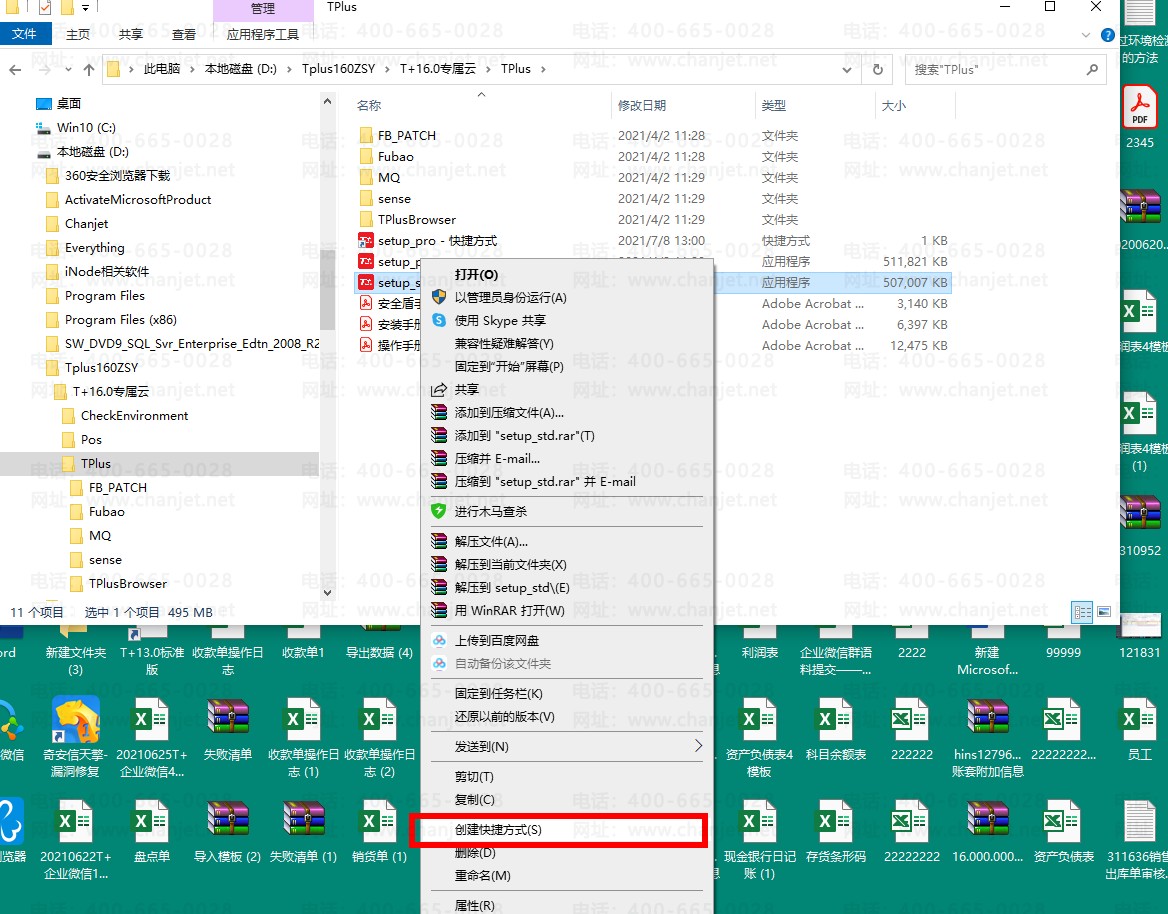Open 导入模板 (2) archive on desktop
Image resolution: width=1168 pixels, height=914 pixels.
[227, 831]
